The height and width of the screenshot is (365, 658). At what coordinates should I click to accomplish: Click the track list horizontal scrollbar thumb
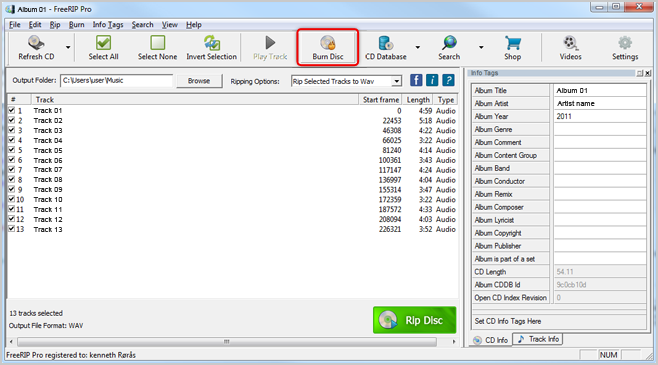pos(227,342)
